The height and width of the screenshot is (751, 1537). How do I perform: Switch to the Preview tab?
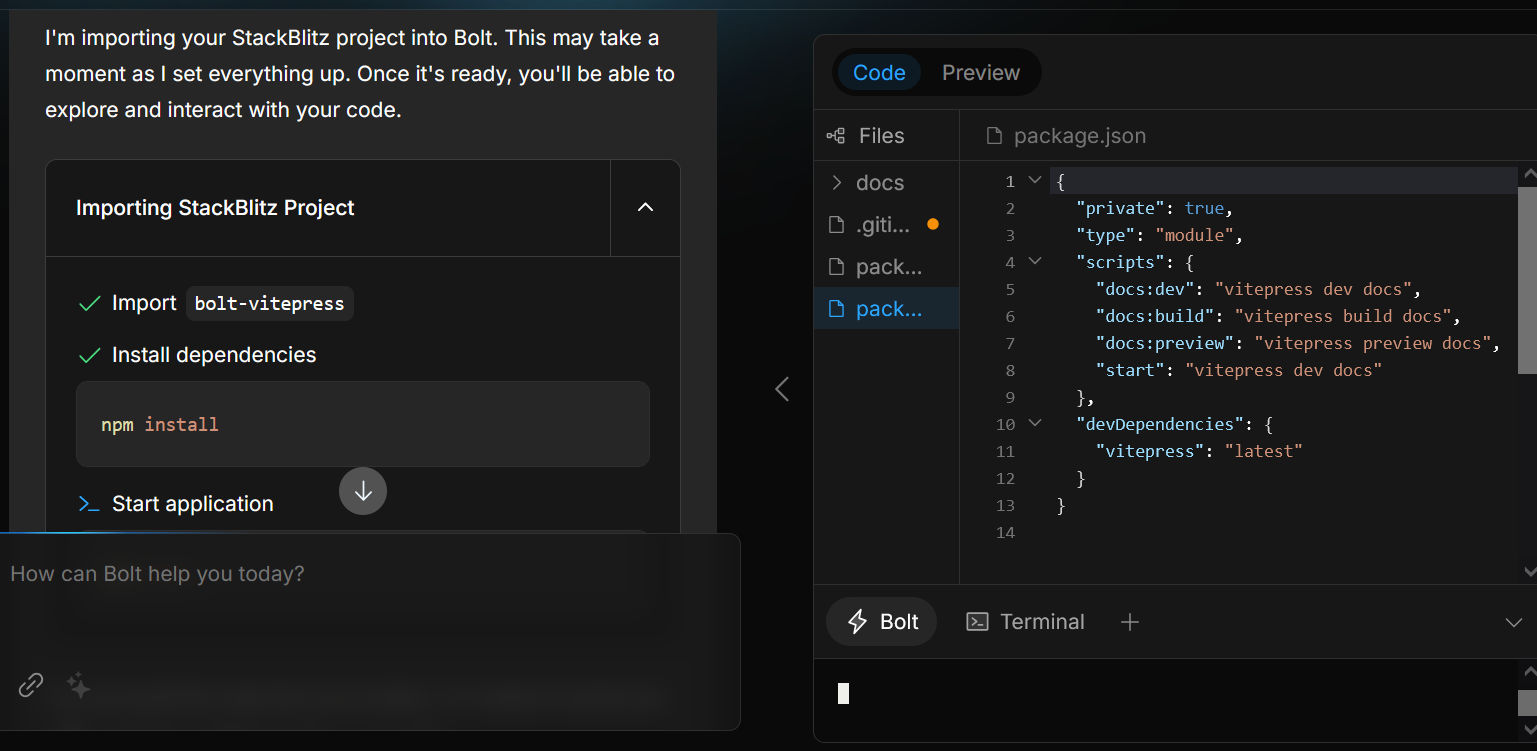pyautogui.click(x=981, y=73)
